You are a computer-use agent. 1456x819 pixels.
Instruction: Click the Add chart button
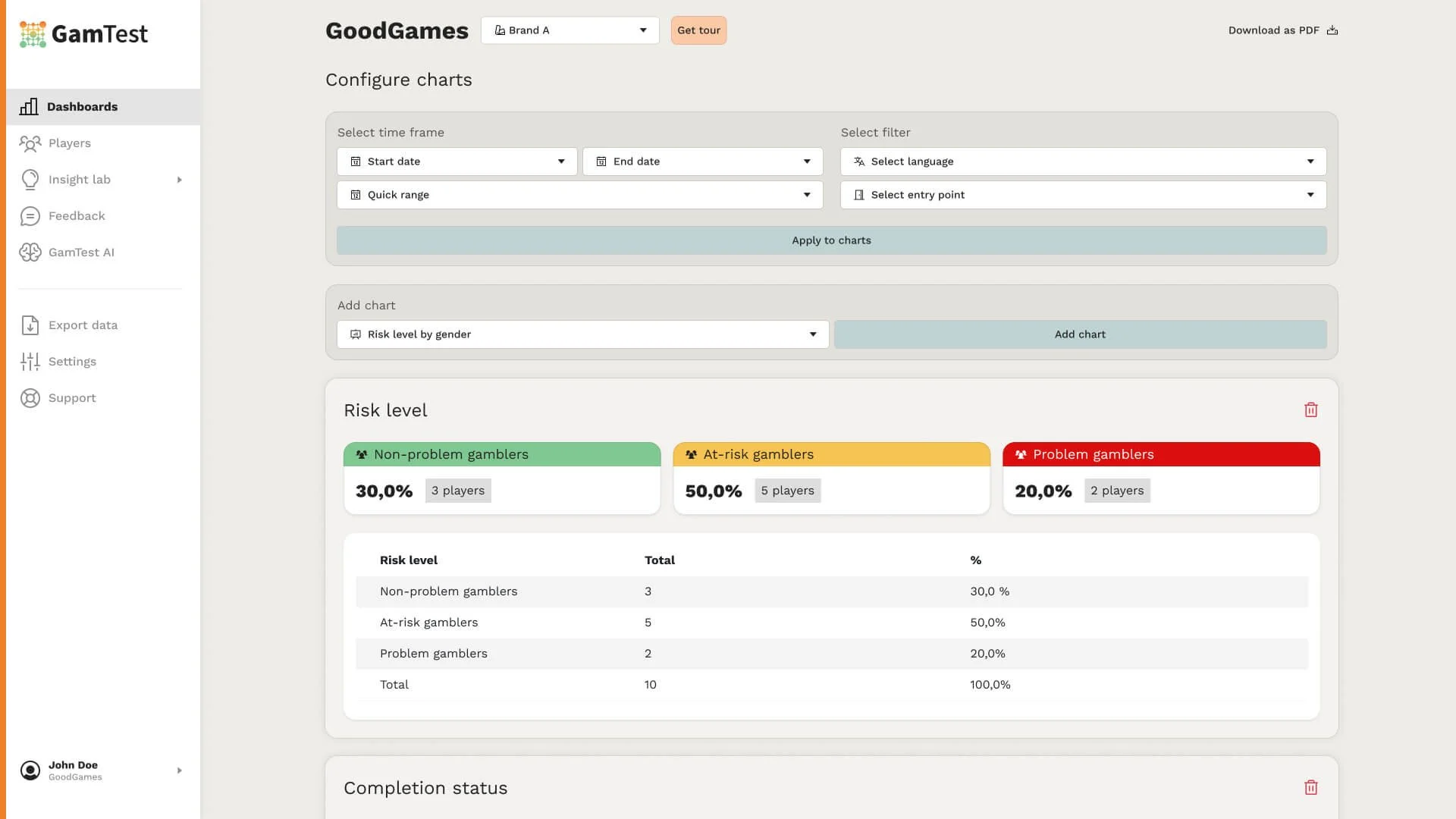point(1080,334)
